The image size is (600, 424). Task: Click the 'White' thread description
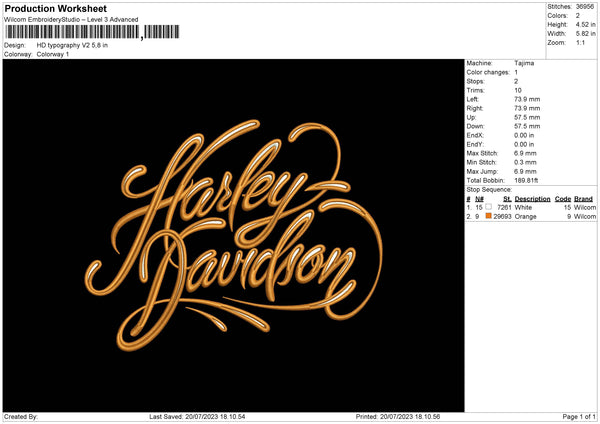(x=523, y=207)
